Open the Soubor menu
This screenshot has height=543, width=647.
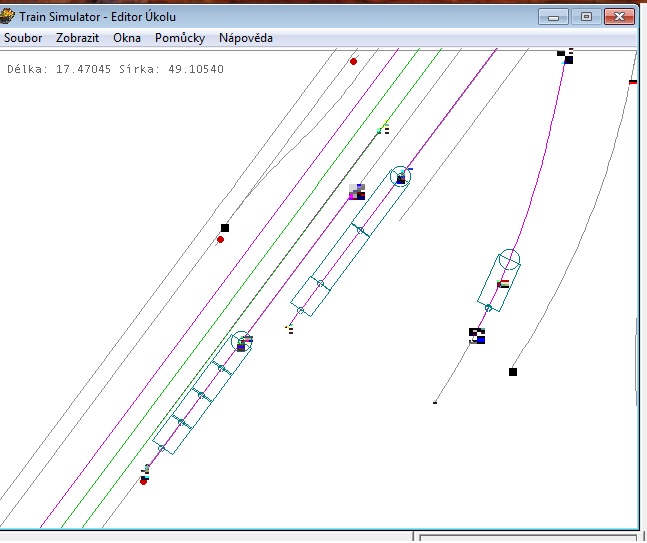point(23,38)
